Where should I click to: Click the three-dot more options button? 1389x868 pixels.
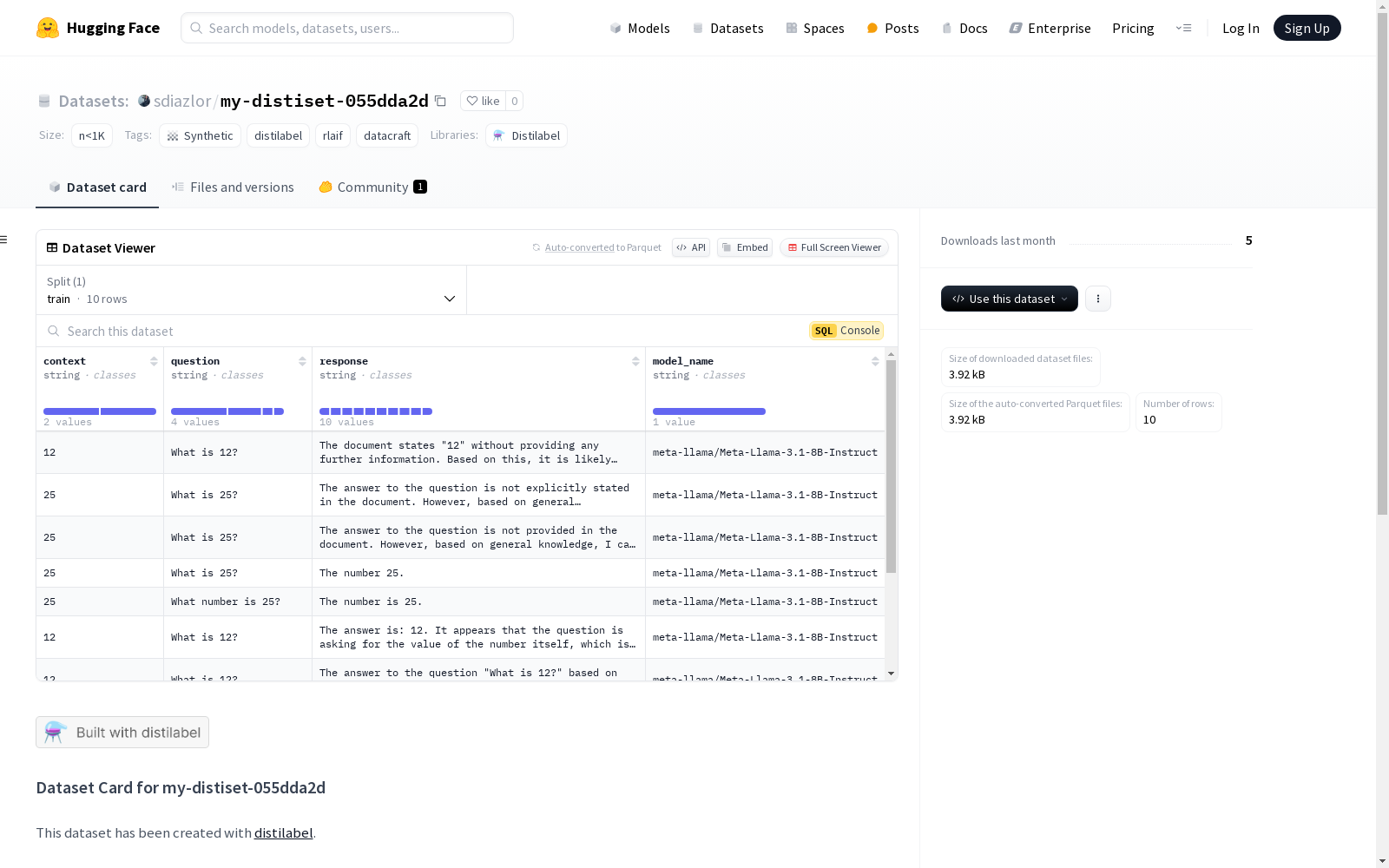pos(1097,299)
